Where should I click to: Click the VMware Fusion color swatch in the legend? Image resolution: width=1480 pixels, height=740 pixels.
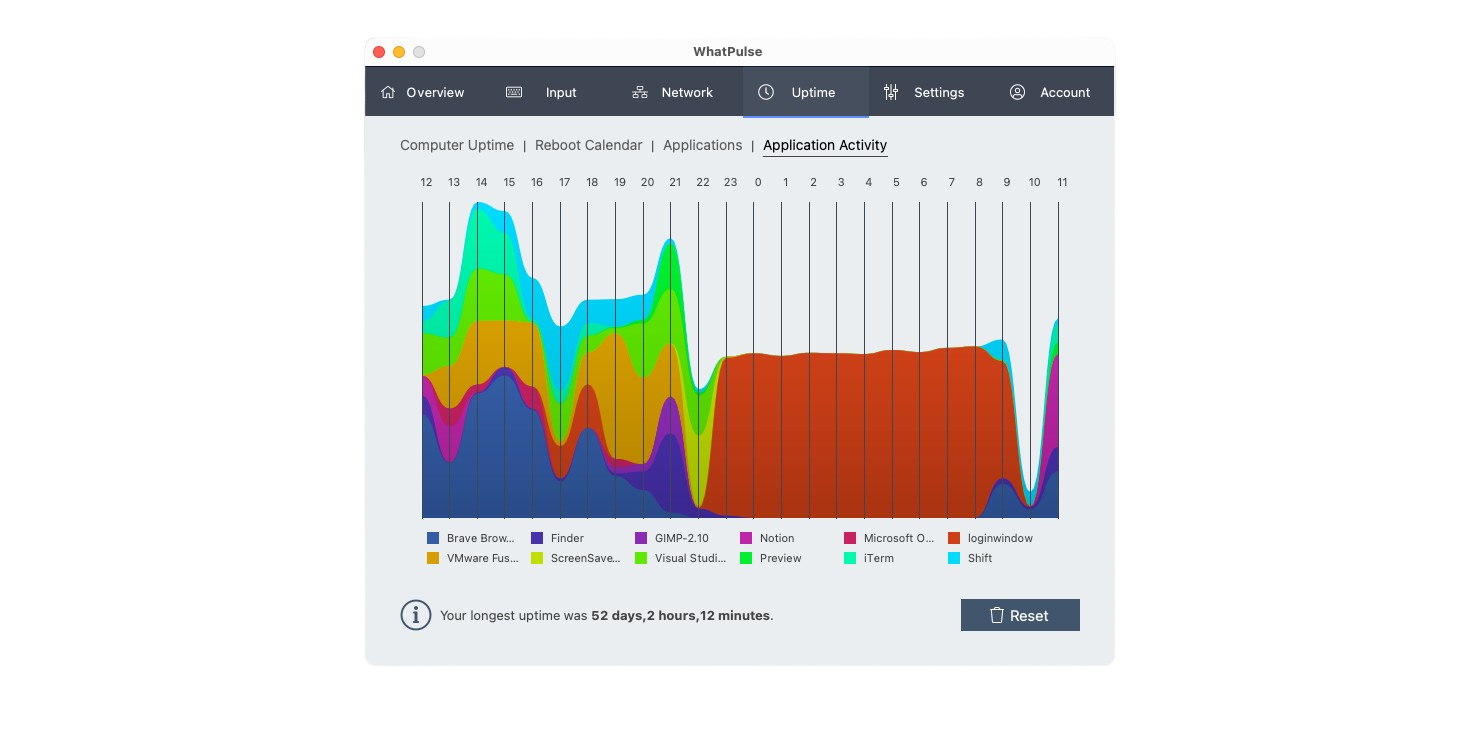(x=431, y=558)
